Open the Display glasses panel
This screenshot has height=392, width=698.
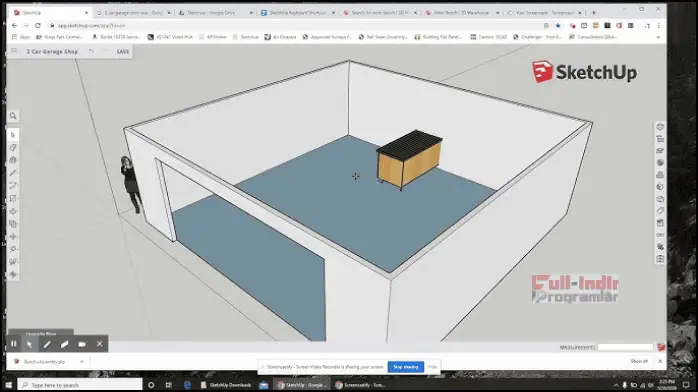pos(660,235)
